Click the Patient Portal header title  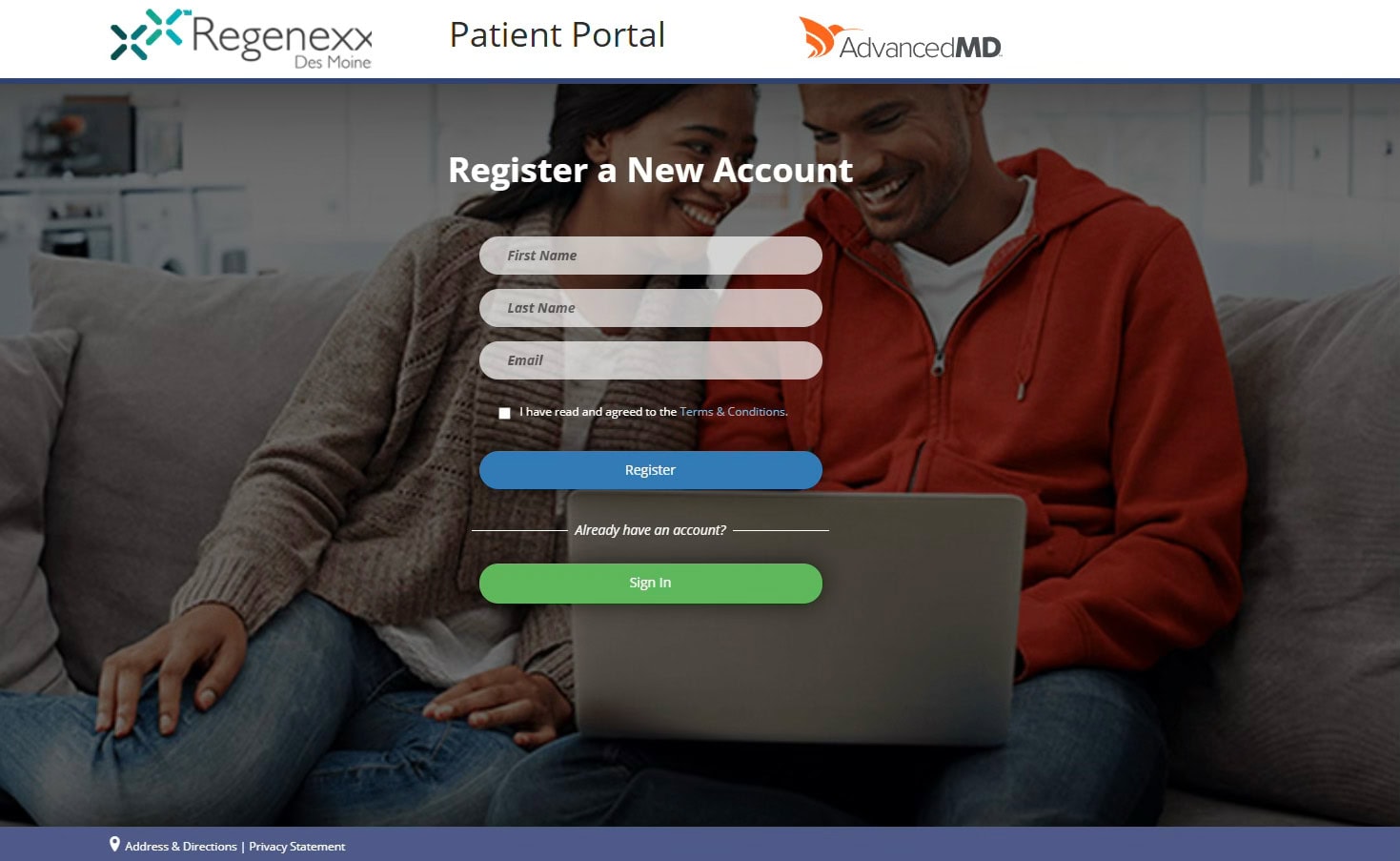tap(558, 35)
